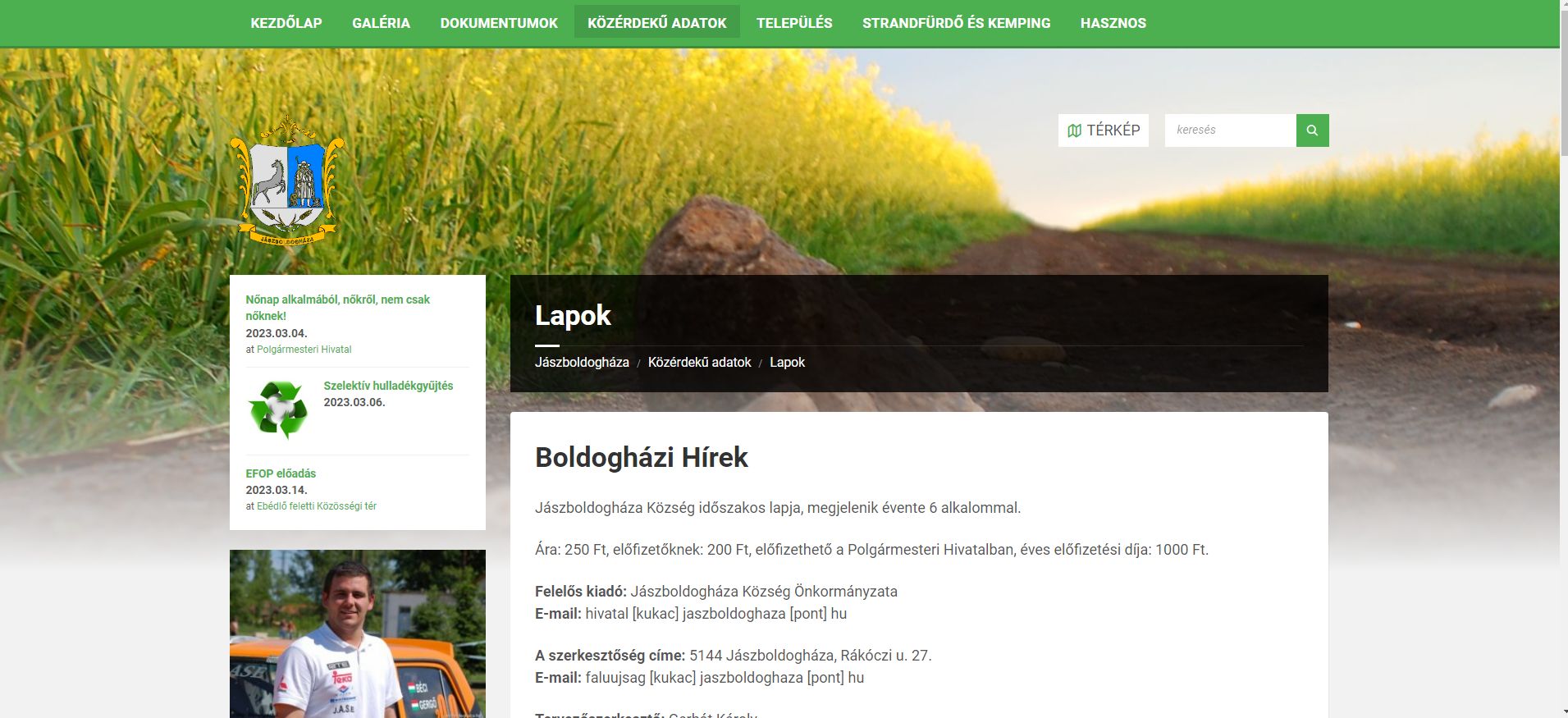Viewport: 1568px width, 718px height.
Task: Click the TÉRKÉP button
Action: [1104, 130]
